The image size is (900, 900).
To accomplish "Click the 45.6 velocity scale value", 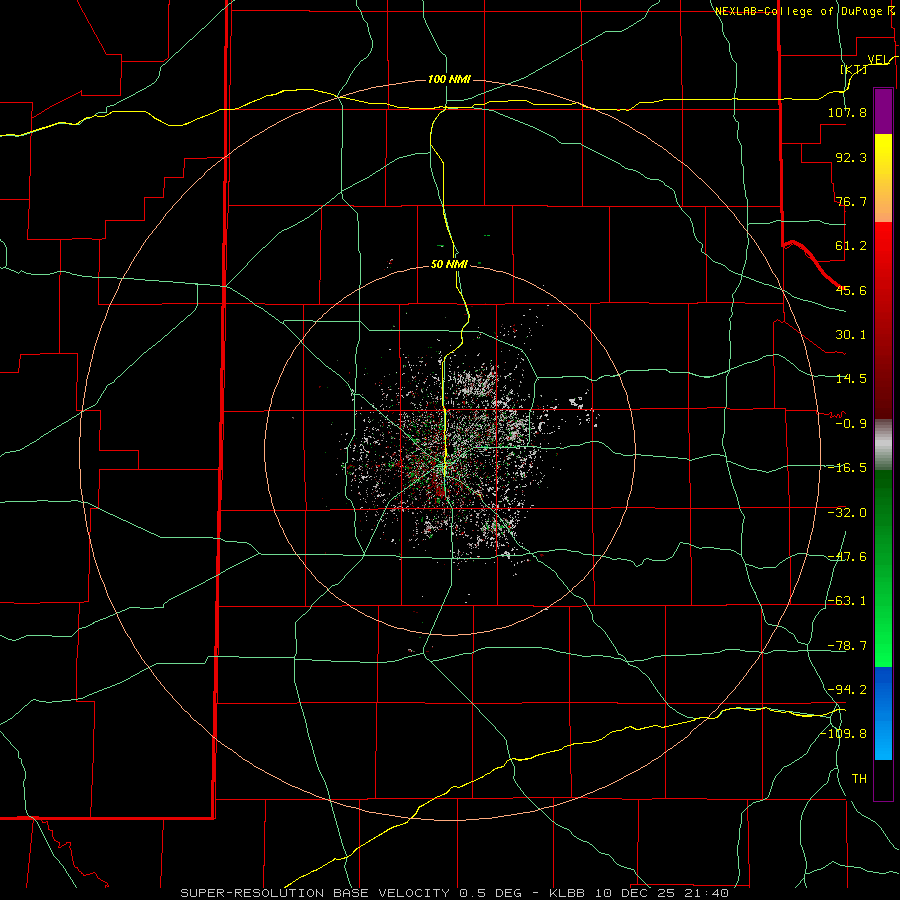I will click(x=851, y=290).
